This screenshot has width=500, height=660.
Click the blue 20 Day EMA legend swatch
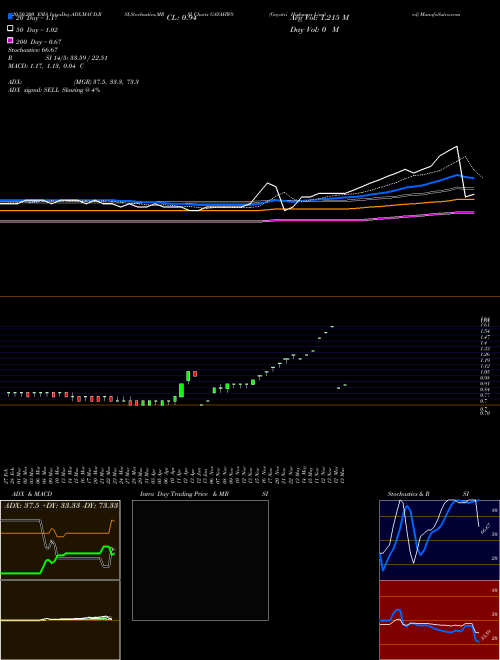pyautogui.click(x=10, y=17)
